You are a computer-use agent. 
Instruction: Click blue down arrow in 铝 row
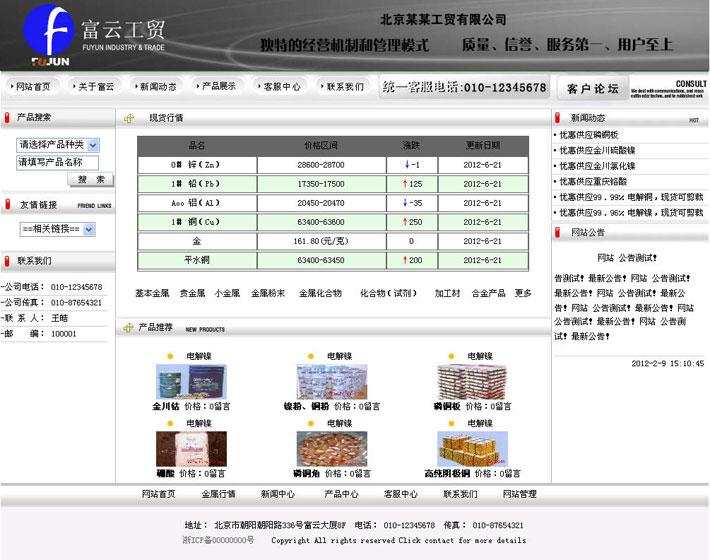405,202
